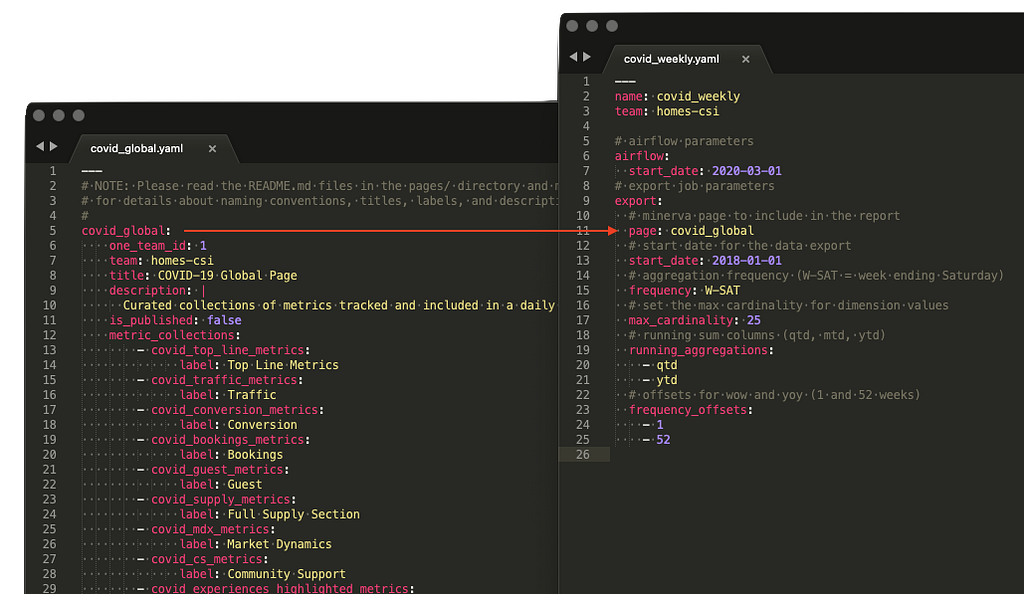Click 'covid_bookings_metrics' entry

pos(228,440)
